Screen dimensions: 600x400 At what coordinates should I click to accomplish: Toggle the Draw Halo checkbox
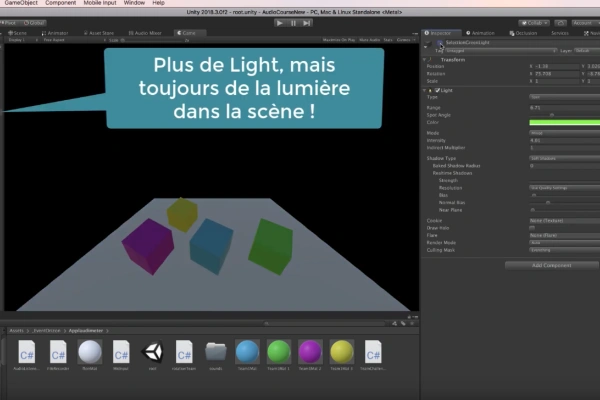531,227
